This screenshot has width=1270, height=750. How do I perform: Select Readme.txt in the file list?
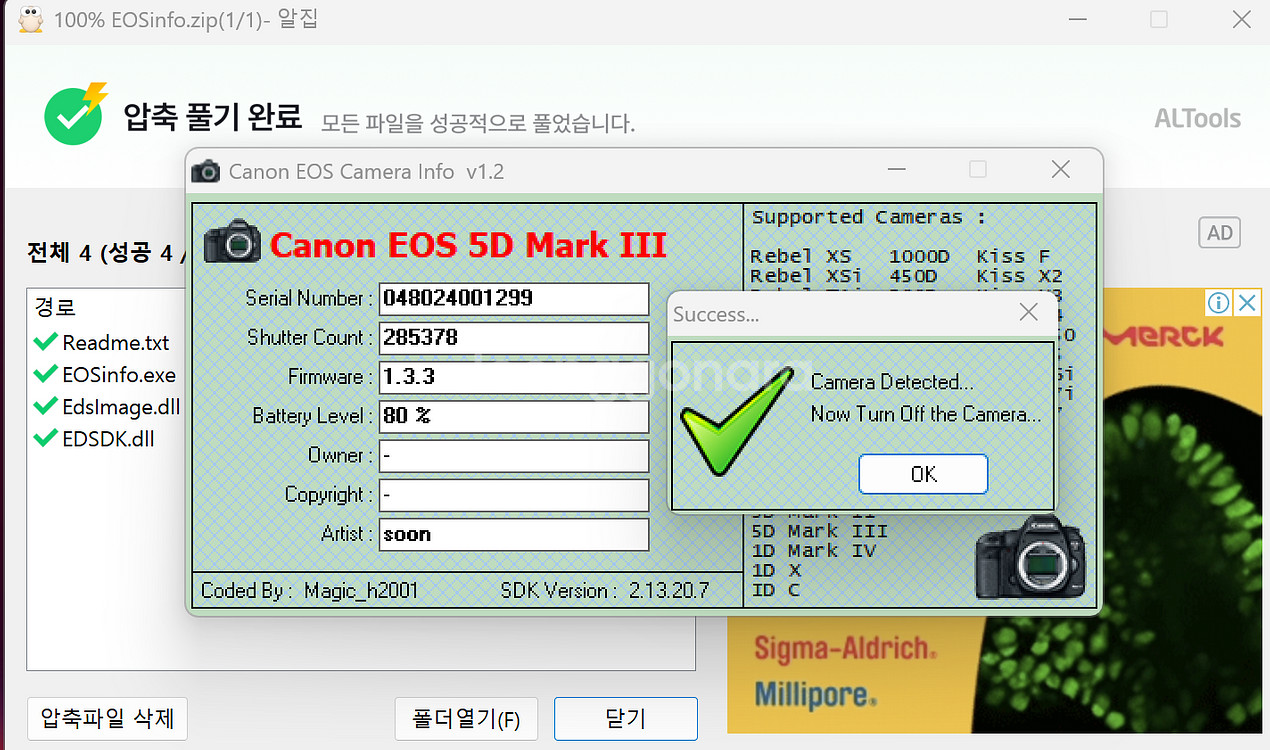pyautogui.click(x=115, y=343)
